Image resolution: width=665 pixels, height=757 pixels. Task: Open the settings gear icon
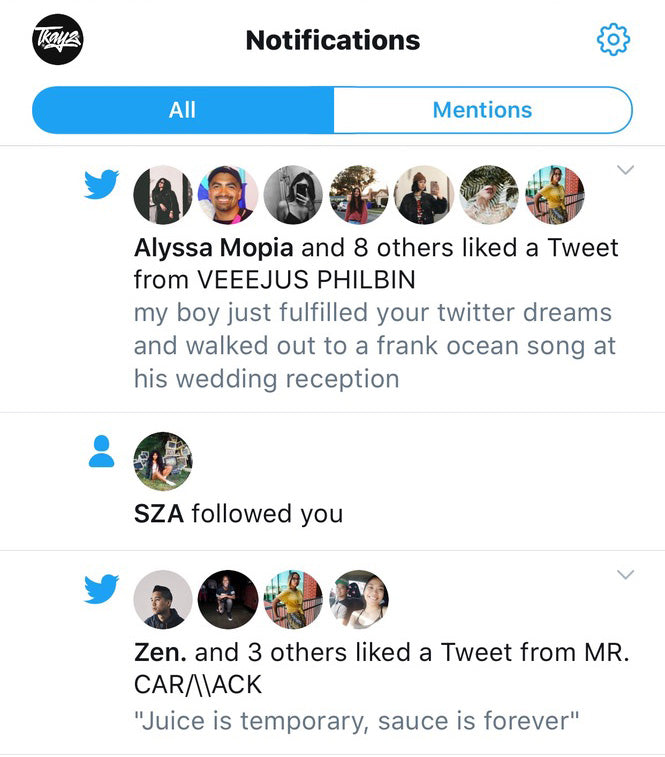(x=613, y=40)
